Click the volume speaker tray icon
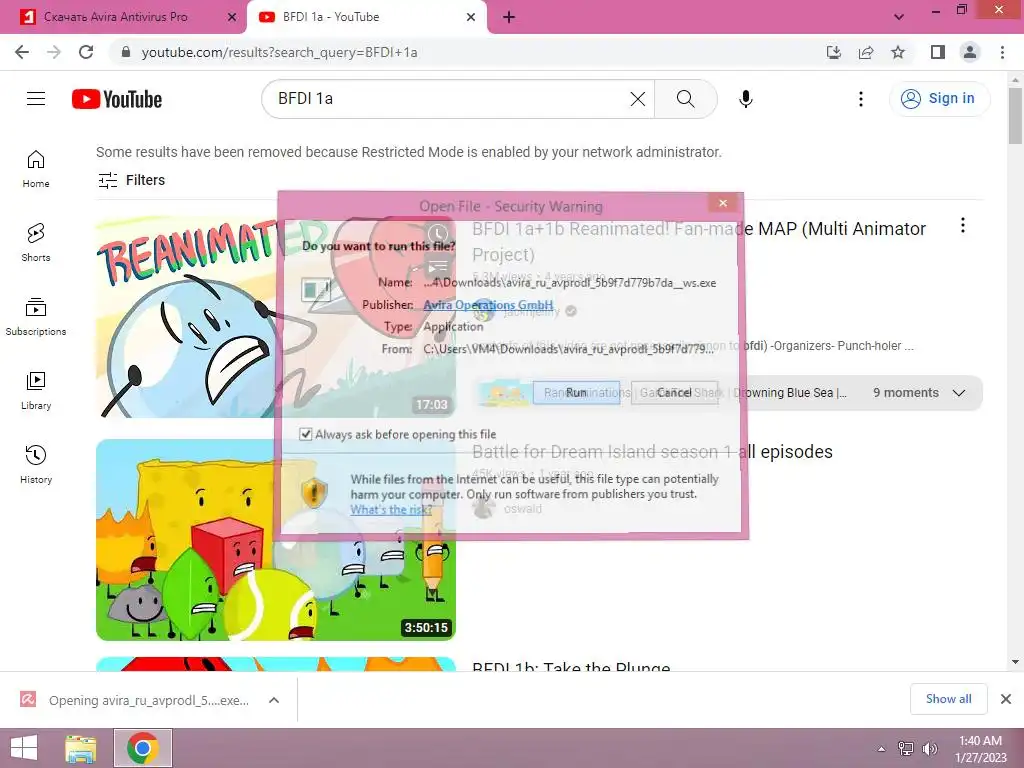 pyautogui.click(x=930, y=749)
